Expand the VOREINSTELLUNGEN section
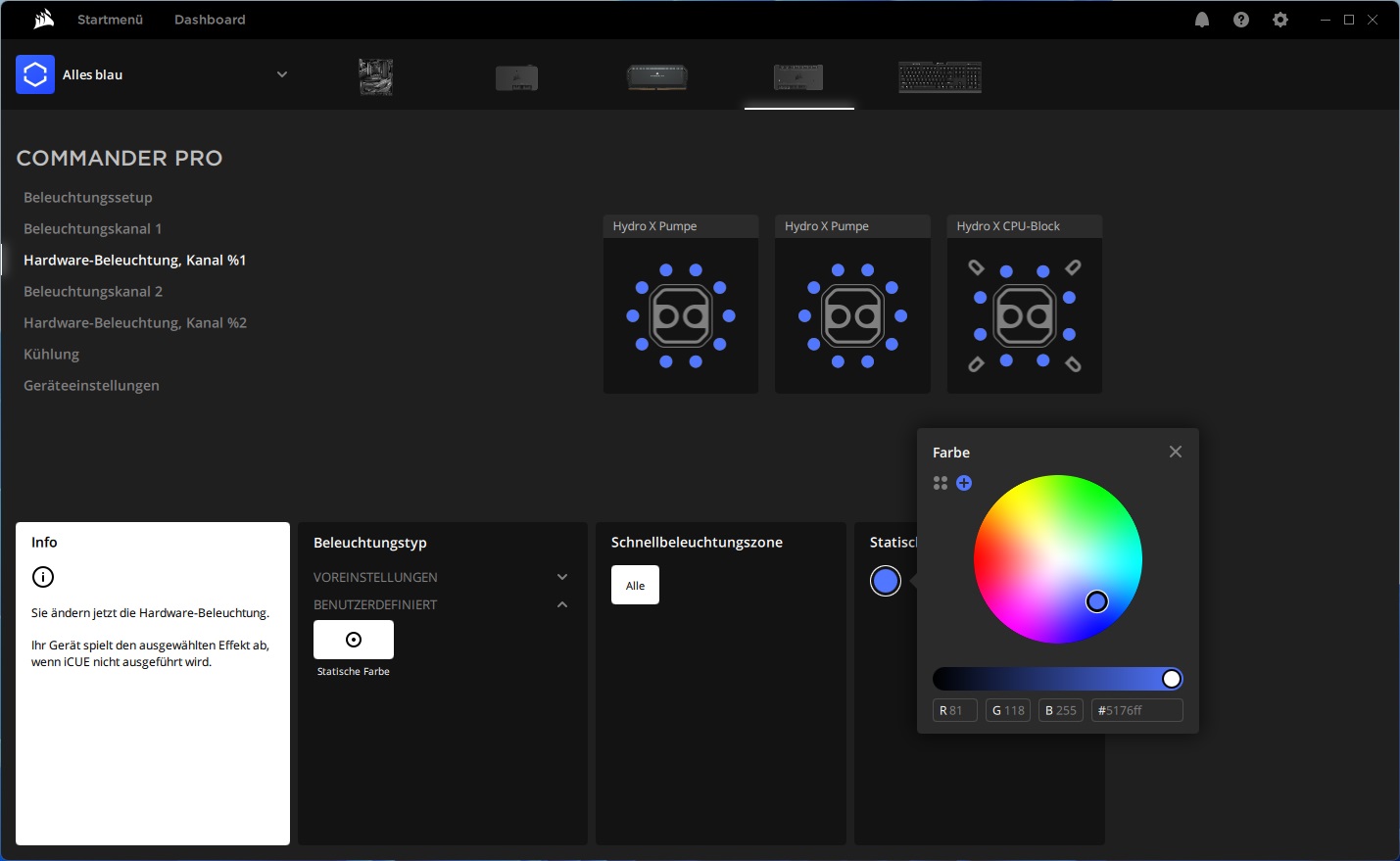 [x=440, y=577]
